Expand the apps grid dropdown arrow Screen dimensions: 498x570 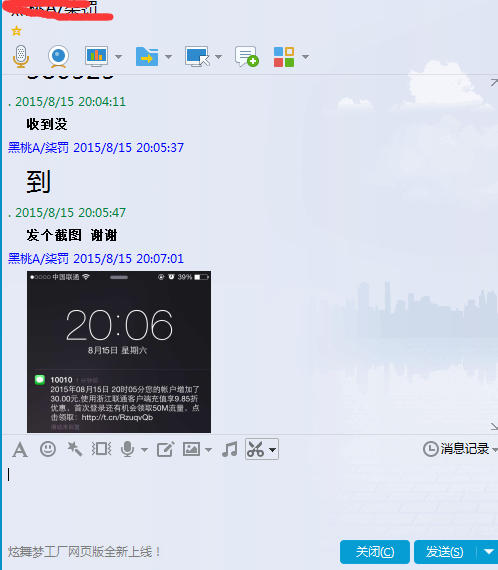click(x=305, y=57)
